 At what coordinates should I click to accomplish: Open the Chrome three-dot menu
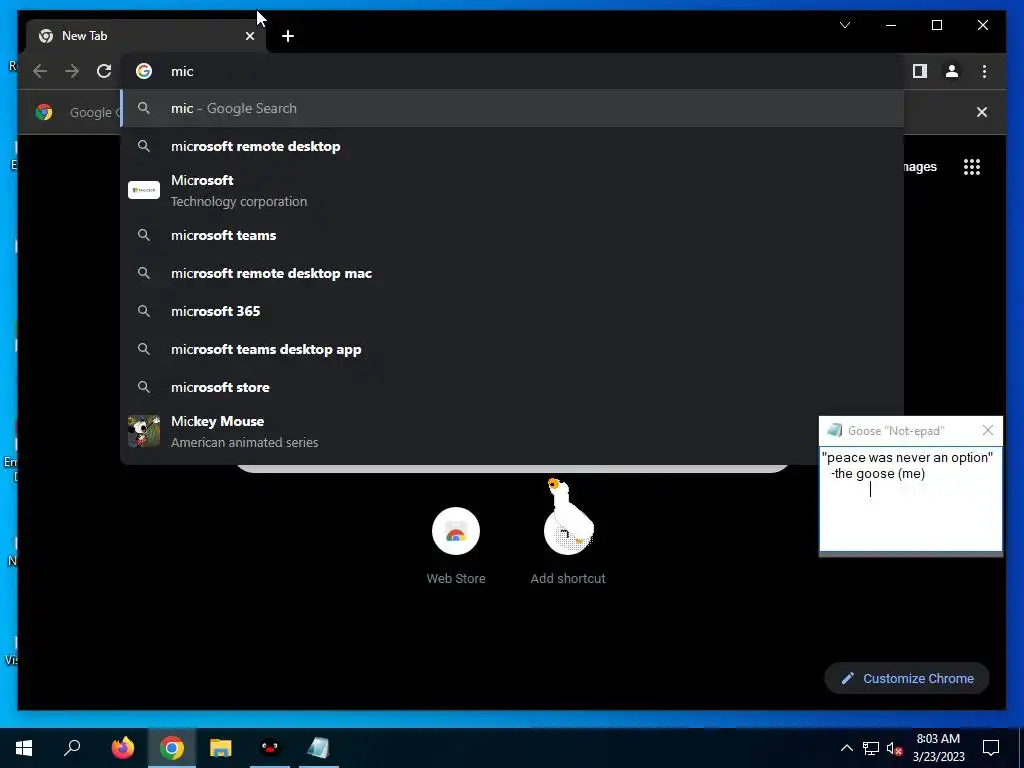point(984,71)
